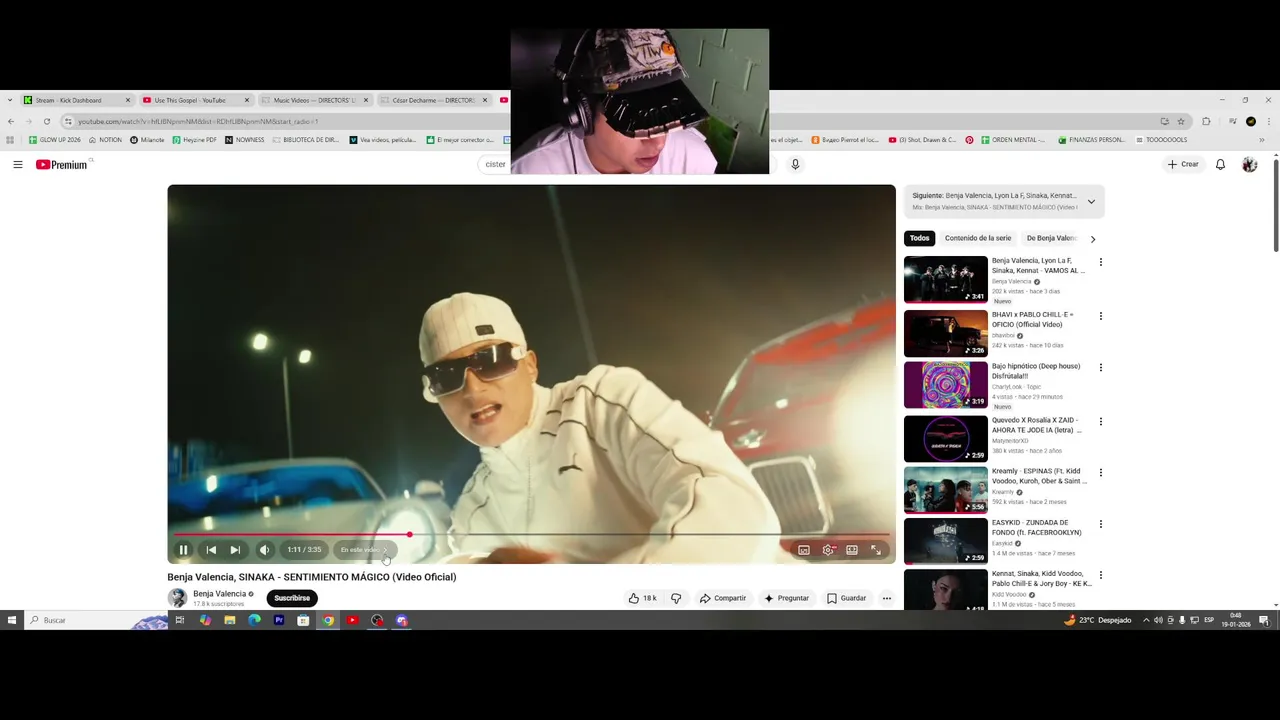Screen dimensions: 1280x720
Task: Open the Chrome extensions puzzle icon
Action: (1206, 121)
